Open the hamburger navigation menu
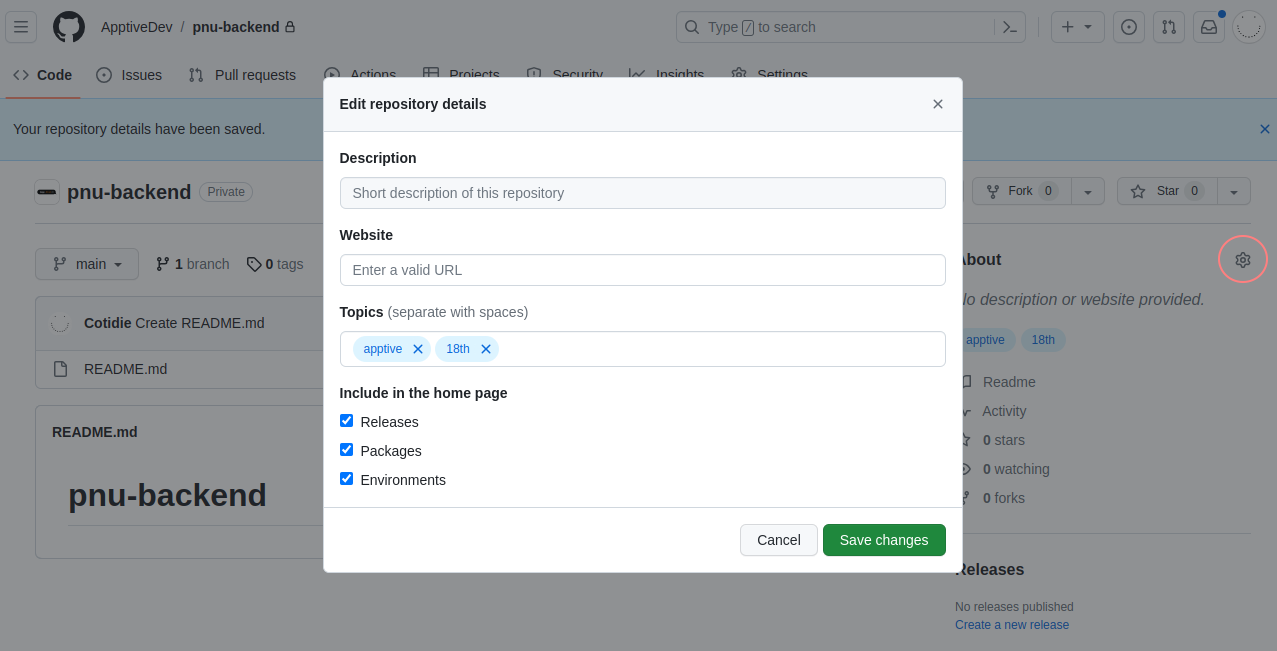Viewport: 1277px width, 651px height. coord(21,27)
